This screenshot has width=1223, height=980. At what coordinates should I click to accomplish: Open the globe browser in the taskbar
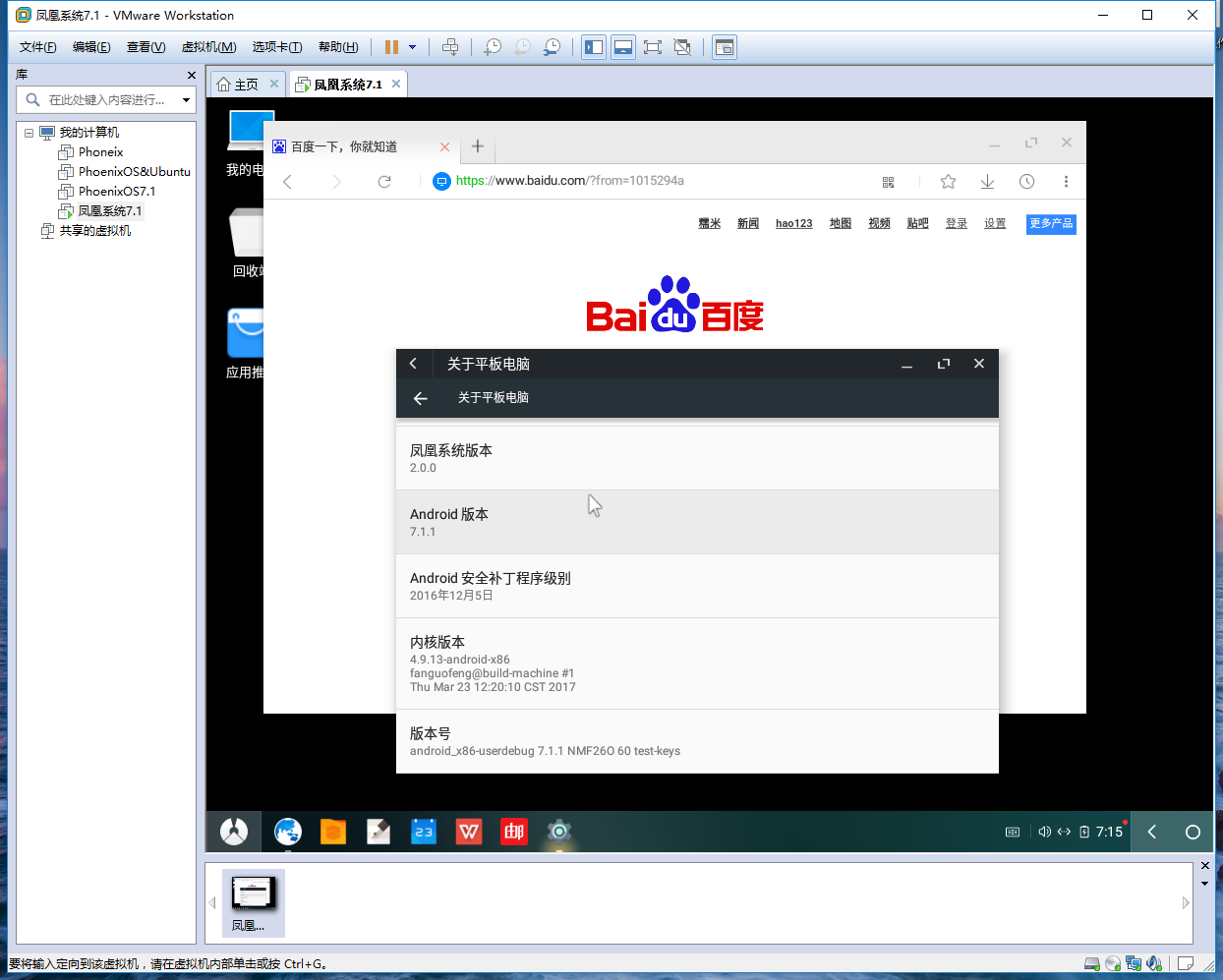[x=288, y=832]
